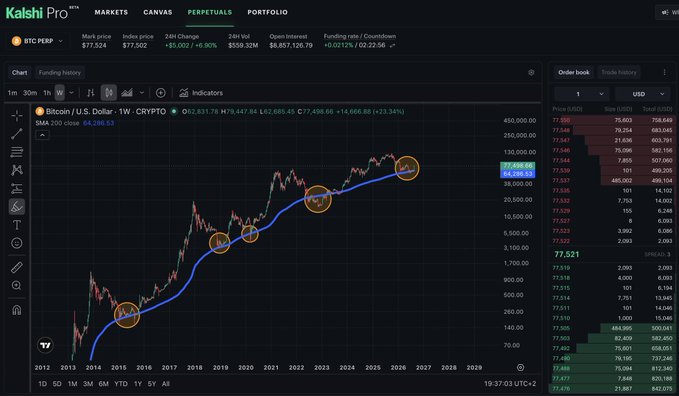Open the emoji icons tool
This screenshot has height=396, width=679.
click(17, 243)
